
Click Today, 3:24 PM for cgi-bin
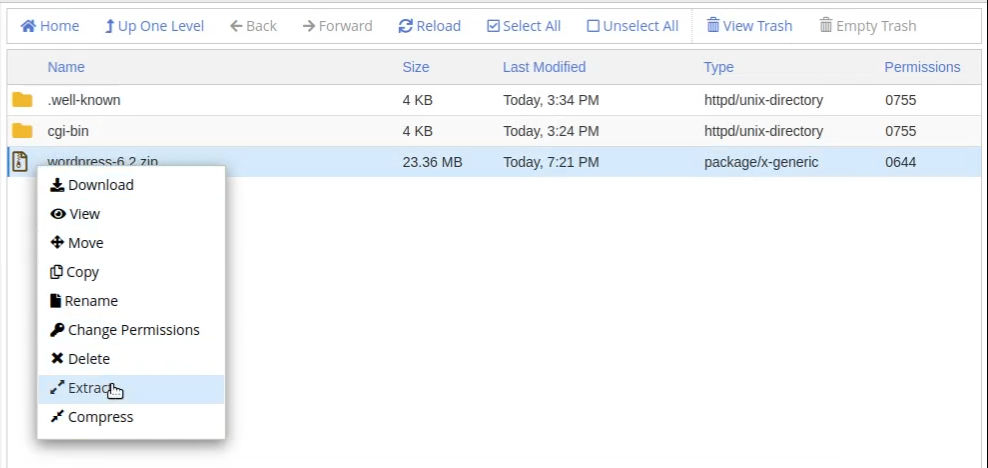551,131
